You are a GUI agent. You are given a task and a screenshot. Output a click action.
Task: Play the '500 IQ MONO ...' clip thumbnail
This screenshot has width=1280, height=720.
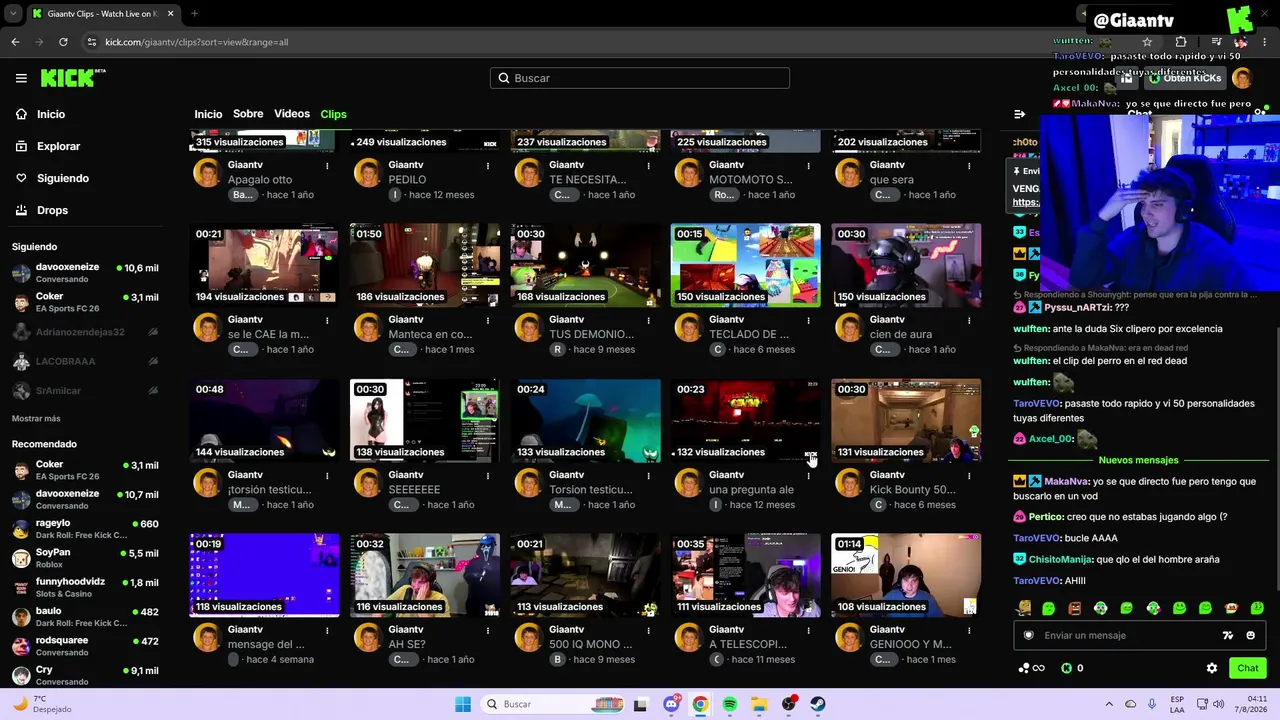[x=585, y=575]
